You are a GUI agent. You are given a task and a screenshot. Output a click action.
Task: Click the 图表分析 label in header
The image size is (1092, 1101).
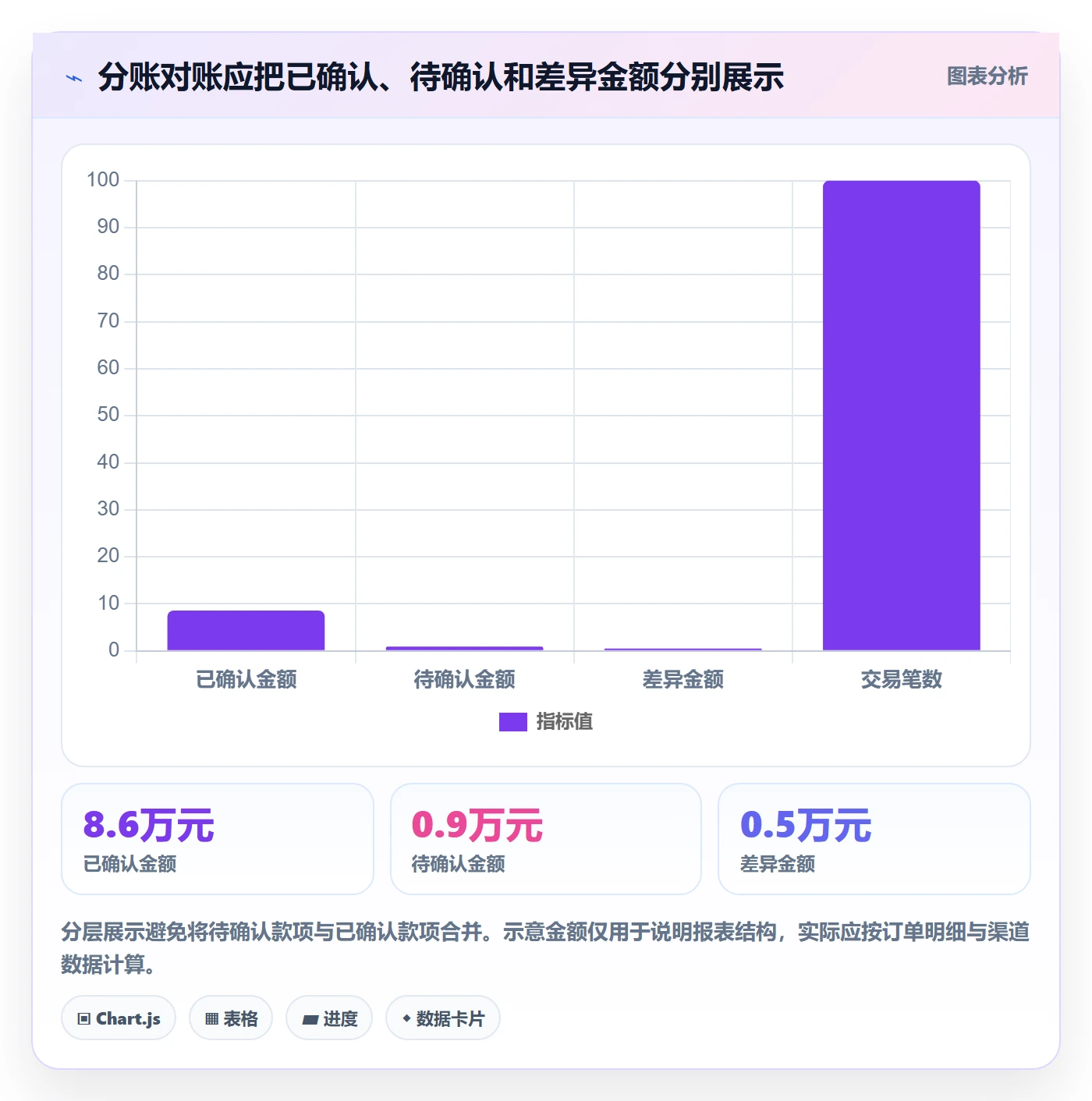[x=987, y=76]
